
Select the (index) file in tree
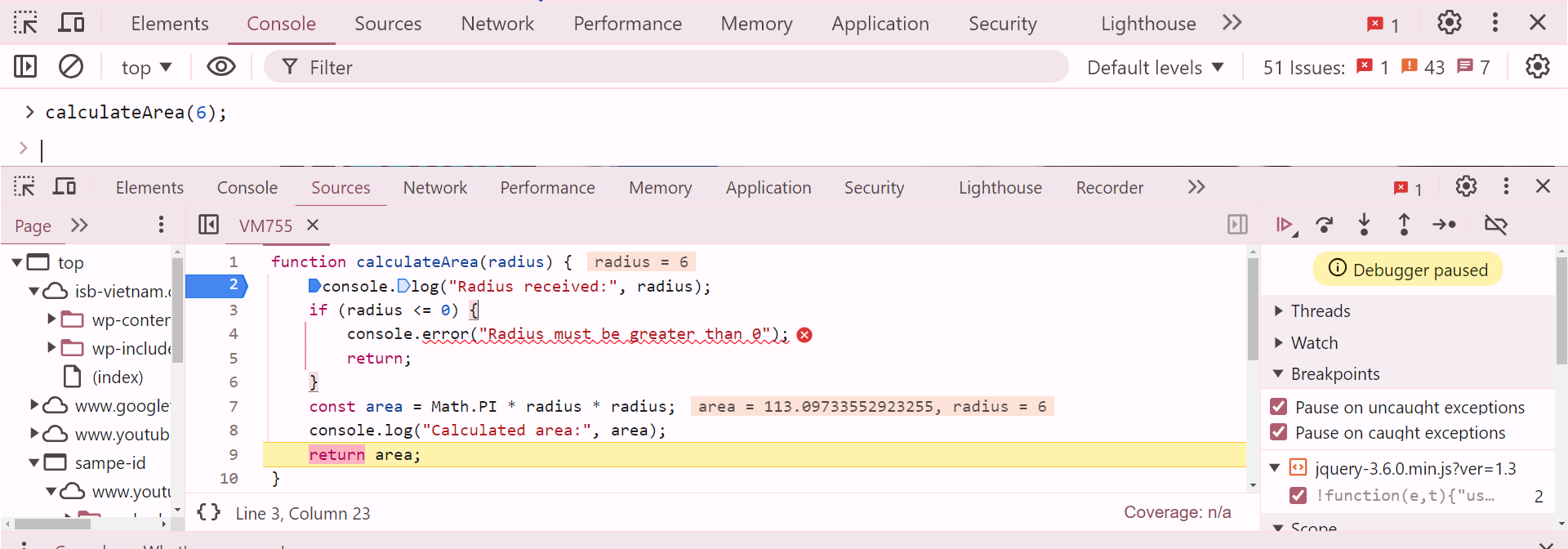click(x=118, y=377)
